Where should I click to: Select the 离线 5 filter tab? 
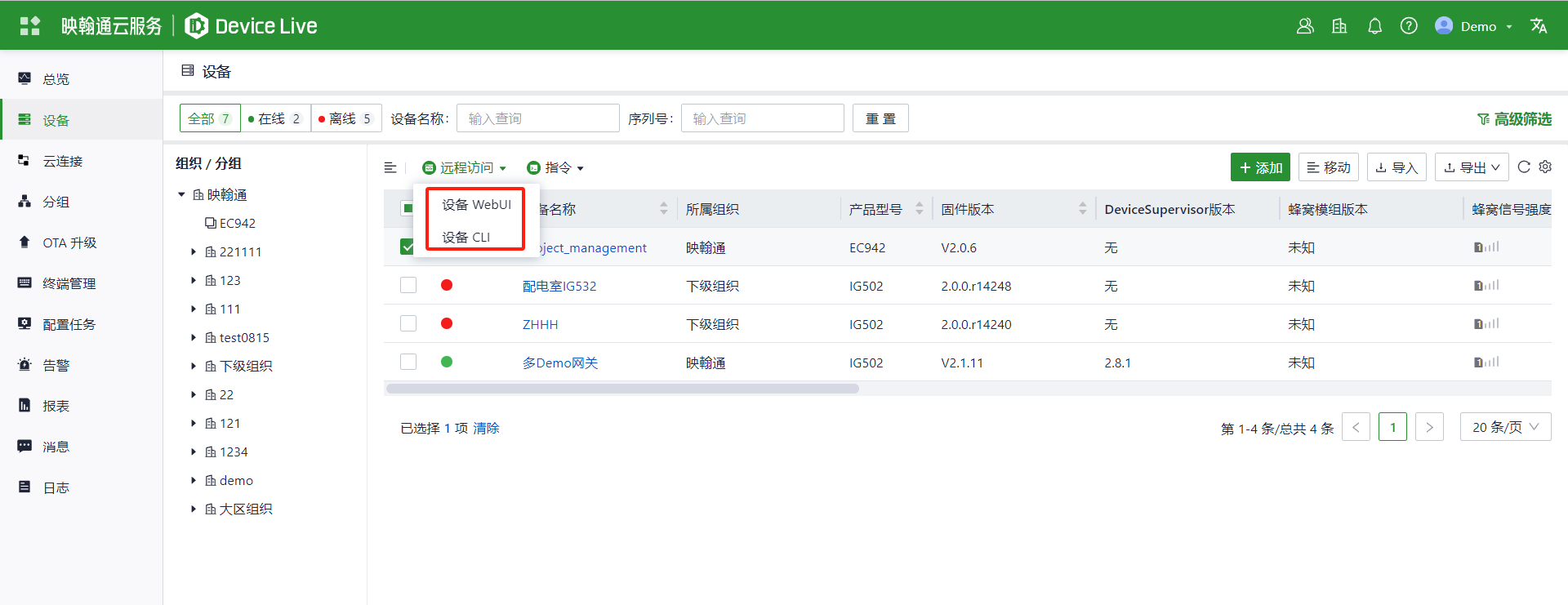(346, 118)
